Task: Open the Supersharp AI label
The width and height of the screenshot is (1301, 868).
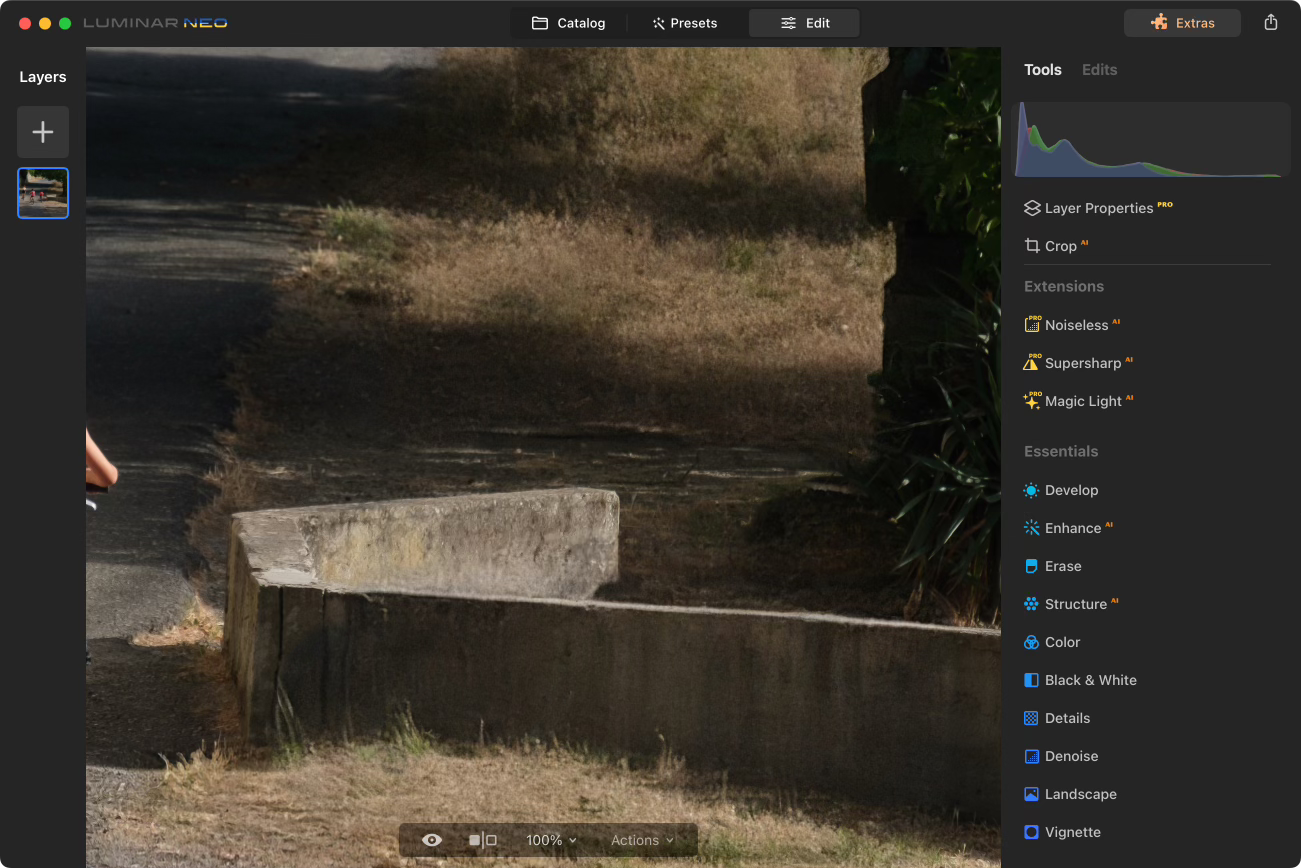Action: pyautogui.click(x=1083, y=363)
